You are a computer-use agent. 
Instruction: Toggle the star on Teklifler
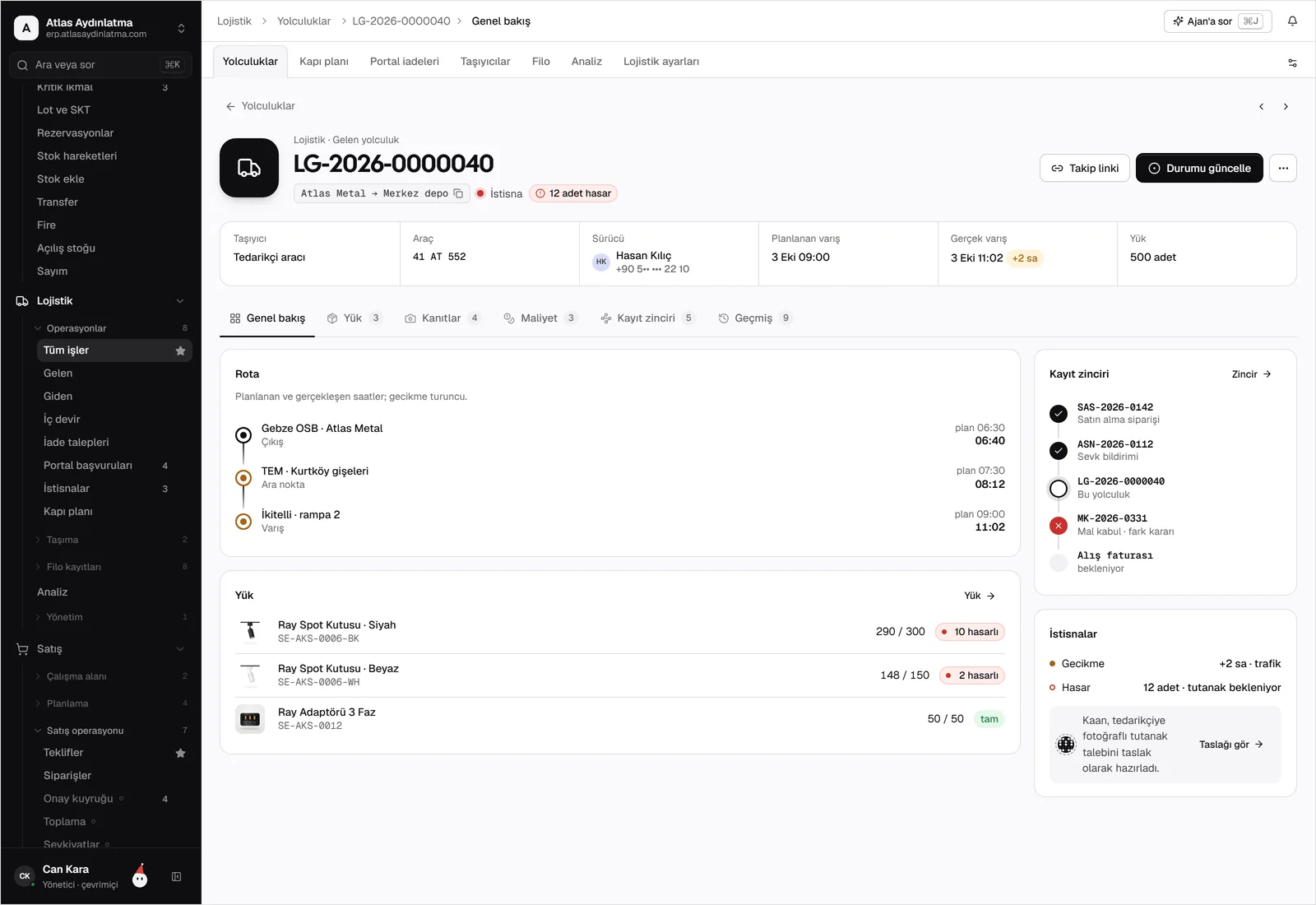(x=180, y=753)
